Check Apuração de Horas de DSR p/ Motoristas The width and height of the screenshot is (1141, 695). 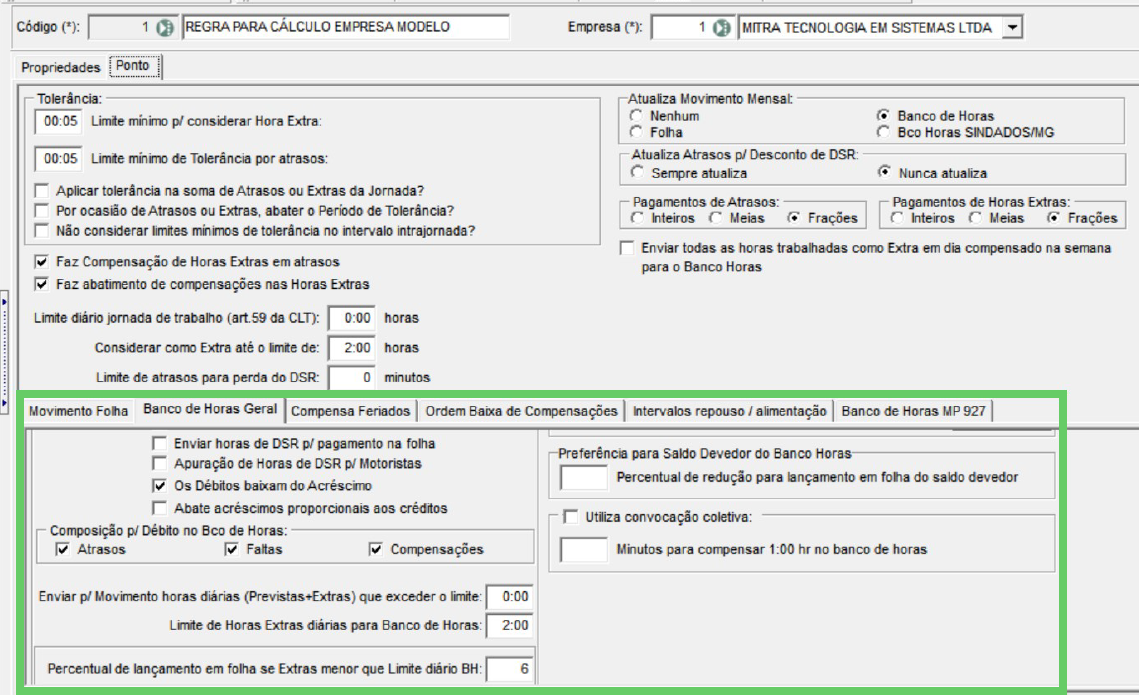(159, 464)
